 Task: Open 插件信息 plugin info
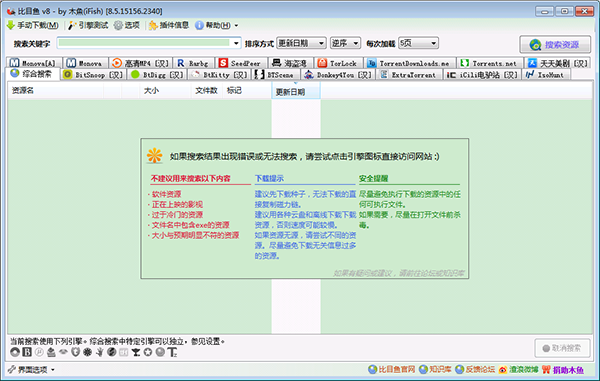169,25
